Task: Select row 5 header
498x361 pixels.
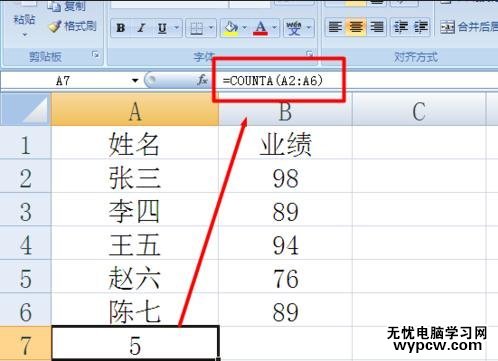Action: (26, 276)
